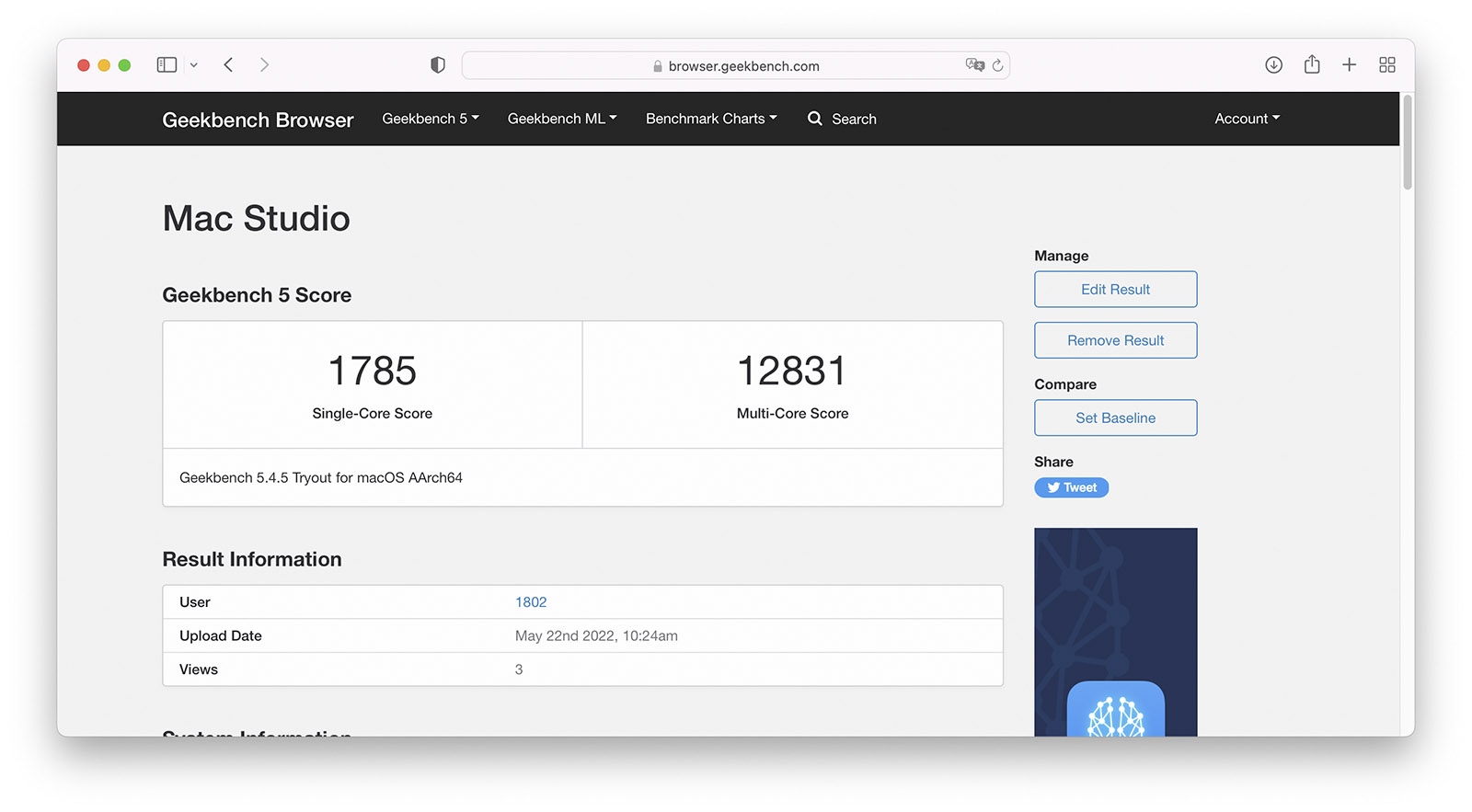Click the Multi-Core Score label
Screen dimensions: 1472x812
[x=793, y=414]
